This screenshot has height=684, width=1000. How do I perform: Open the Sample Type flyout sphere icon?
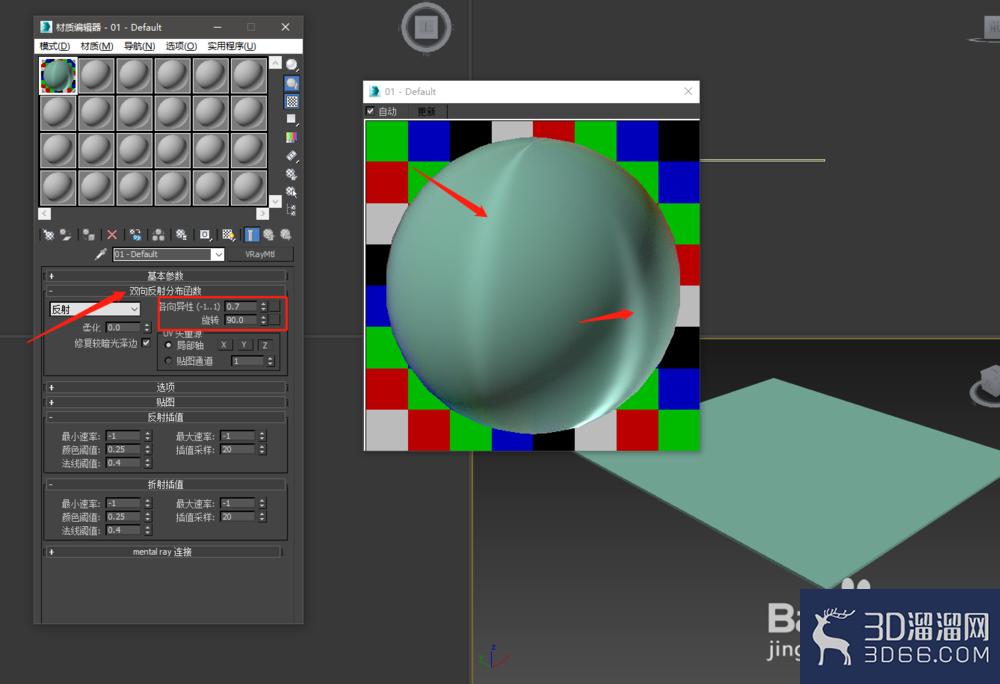tap(292, 64)
